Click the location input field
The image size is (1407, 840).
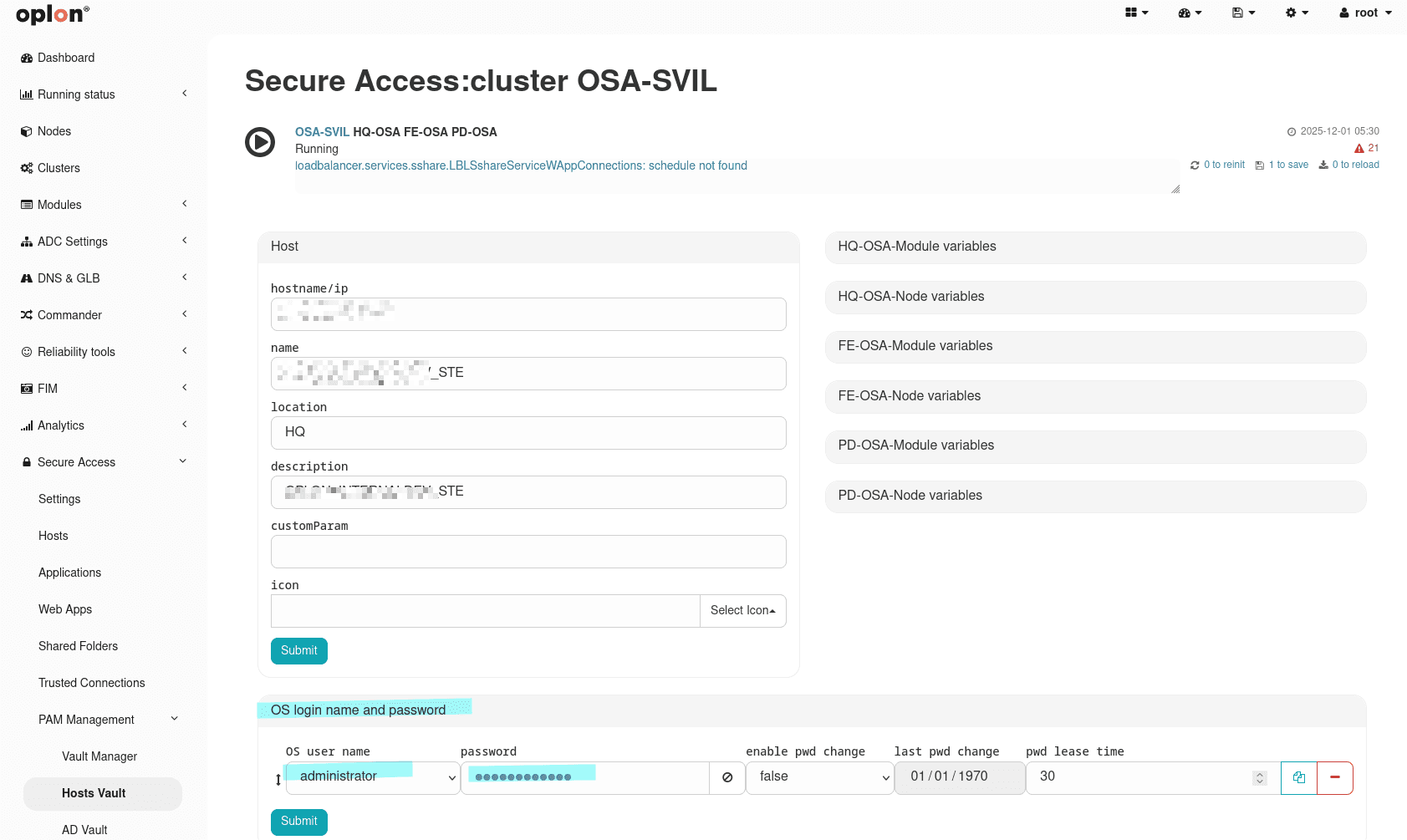point(528,433)
